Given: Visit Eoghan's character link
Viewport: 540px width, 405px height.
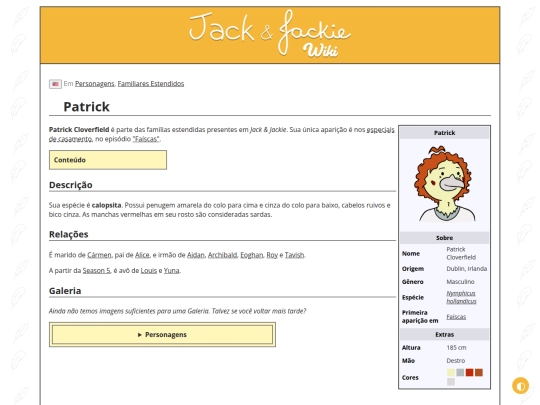Looking at the screenshot, I should click(252, 255).
